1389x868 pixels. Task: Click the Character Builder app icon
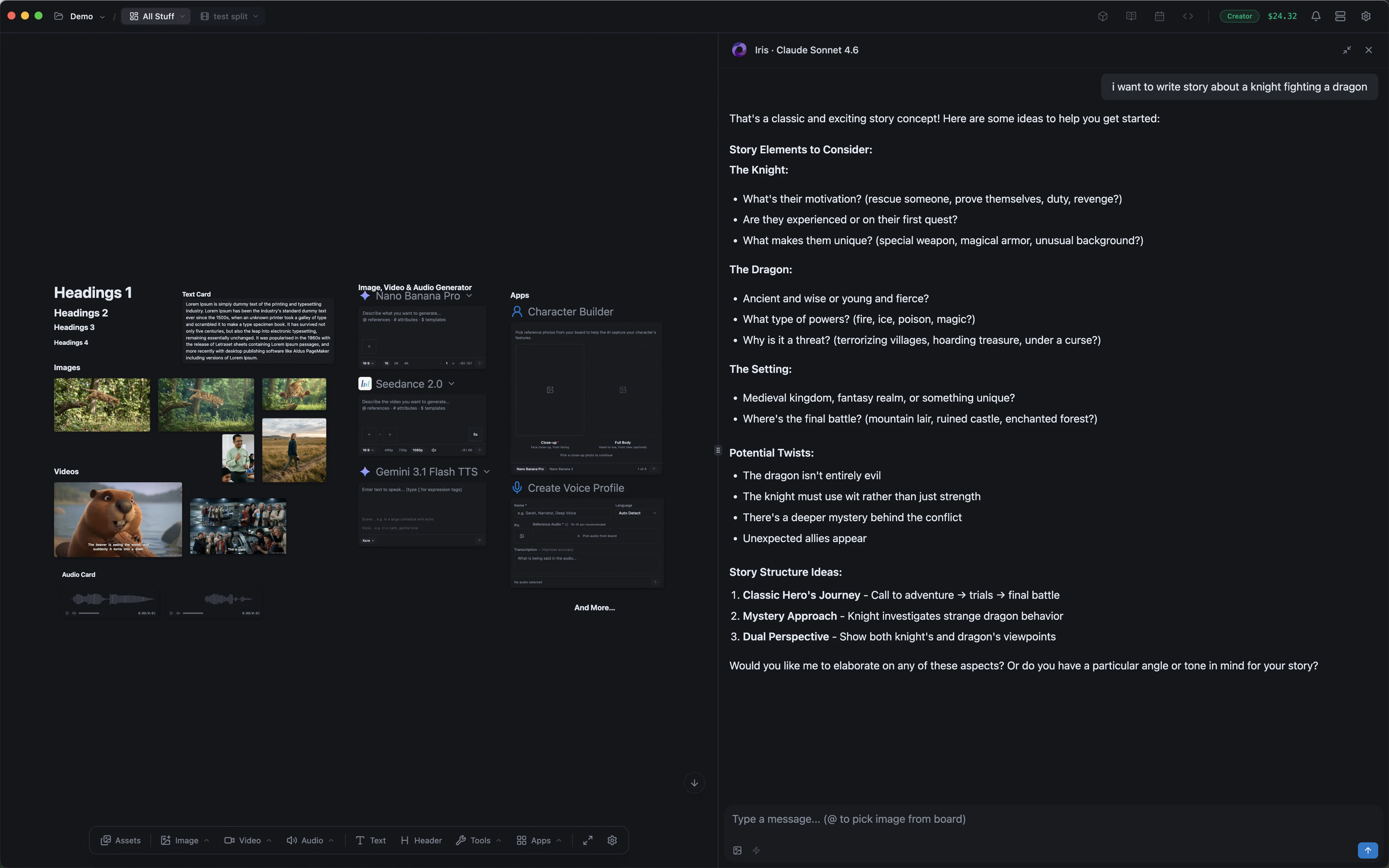(x=517, y=311)
